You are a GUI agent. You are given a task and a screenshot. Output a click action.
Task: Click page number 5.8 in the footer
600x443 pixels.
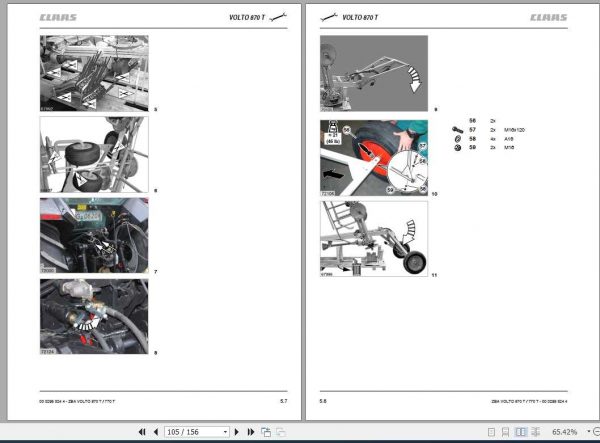(x=323, y=401)
